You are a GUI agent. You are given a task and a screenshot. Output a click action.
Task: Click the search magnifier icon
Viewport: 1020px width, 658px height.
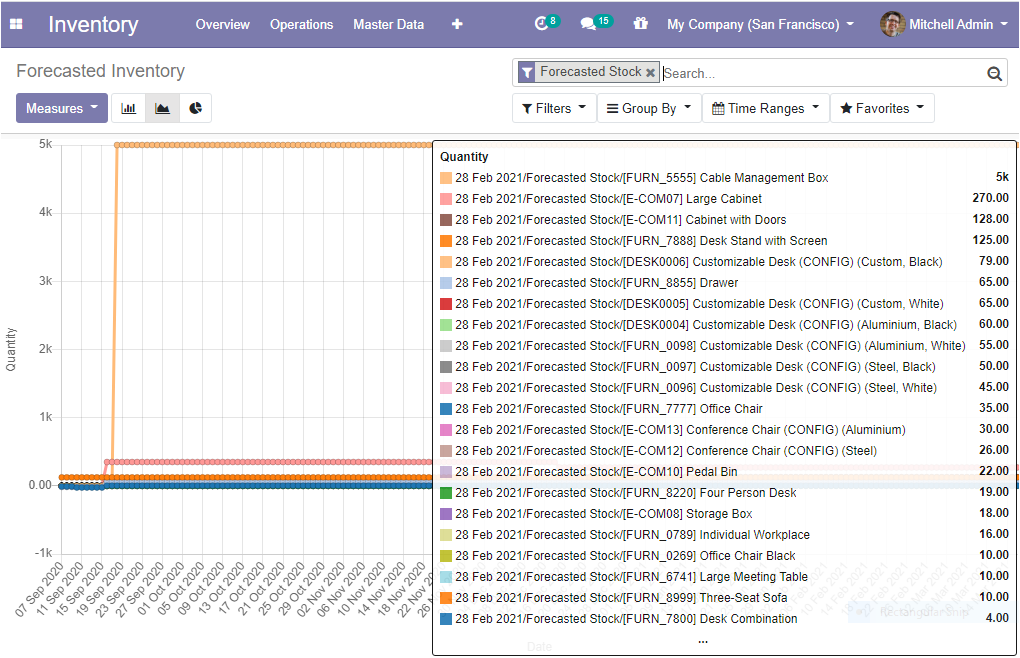click(x=994, y=73)
